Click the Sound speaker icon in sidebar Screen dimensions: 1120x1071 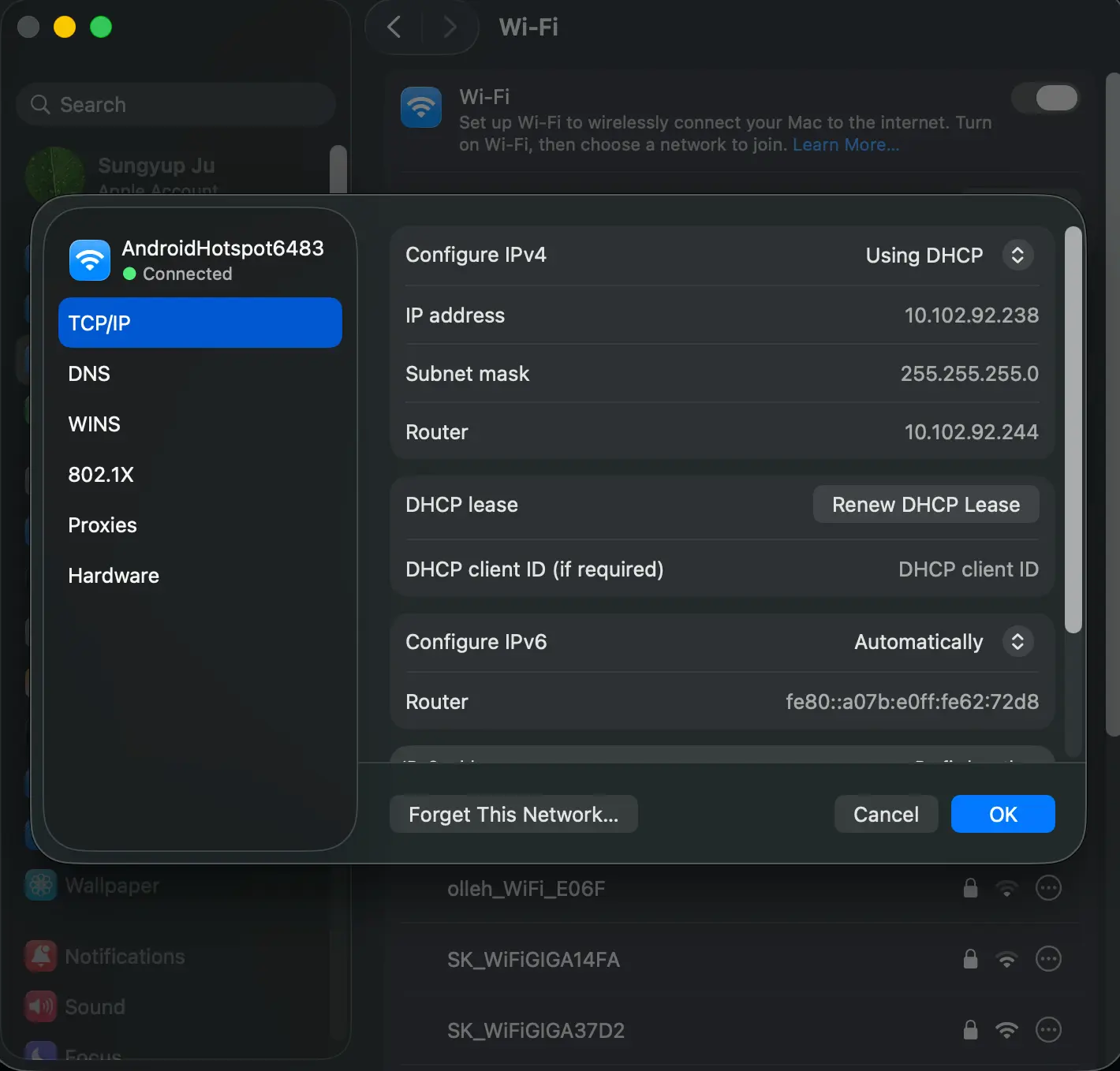[39, 1006]
